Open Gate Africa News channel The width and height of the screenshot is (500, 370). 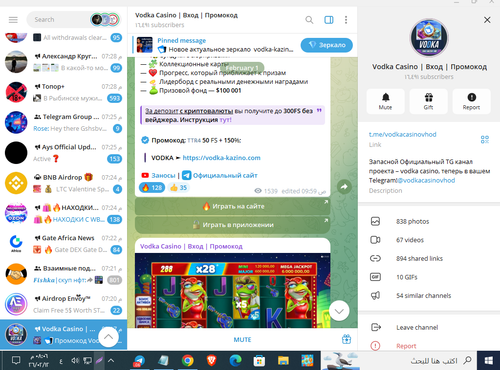[63, 244]
